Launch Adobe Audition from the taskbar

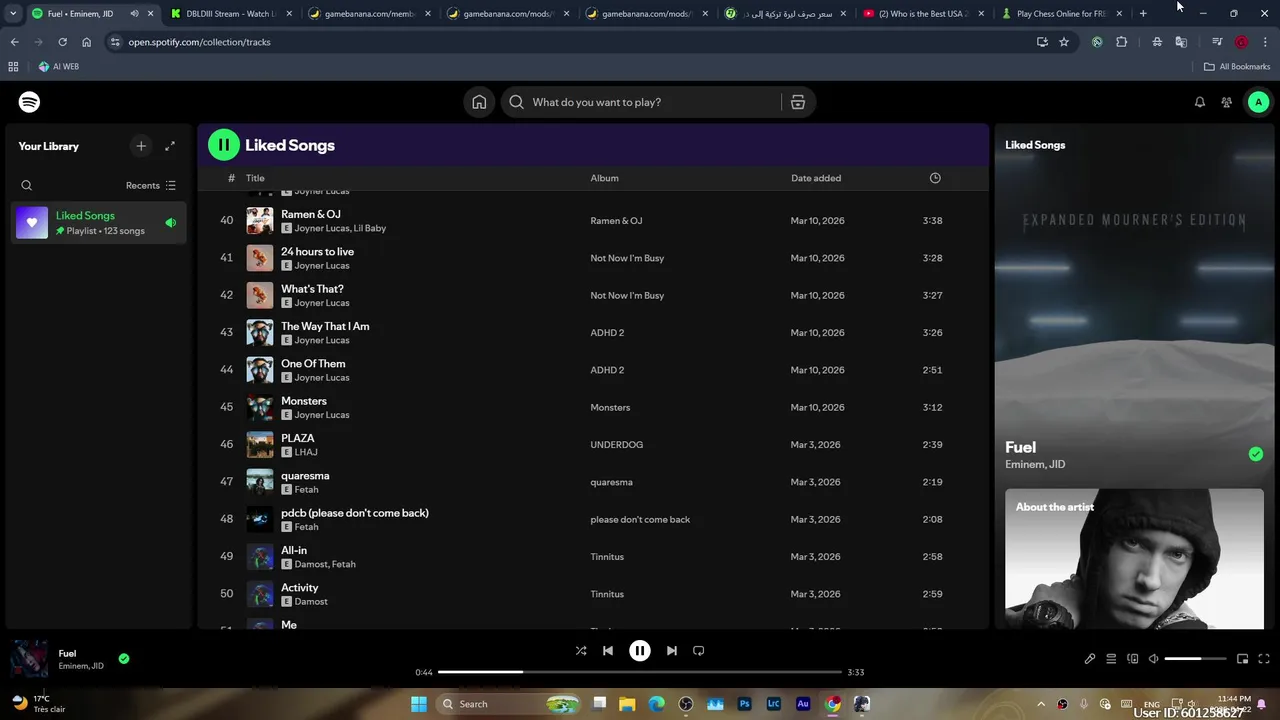coord(803,704)
